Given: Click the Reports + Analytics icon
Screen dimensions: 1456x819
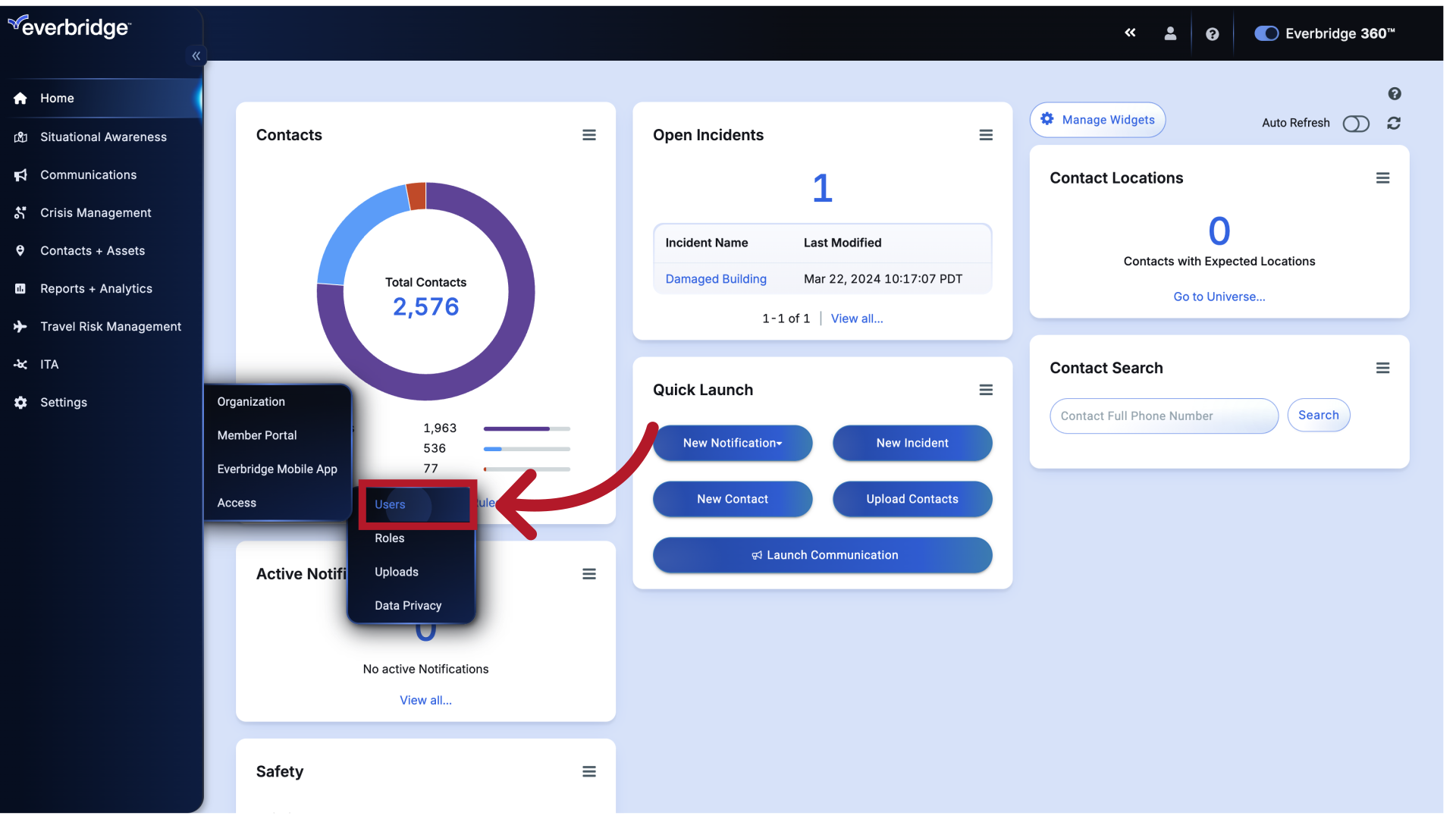Looking at the screenshot, I should pyautogui.click(x=20, y=288).
